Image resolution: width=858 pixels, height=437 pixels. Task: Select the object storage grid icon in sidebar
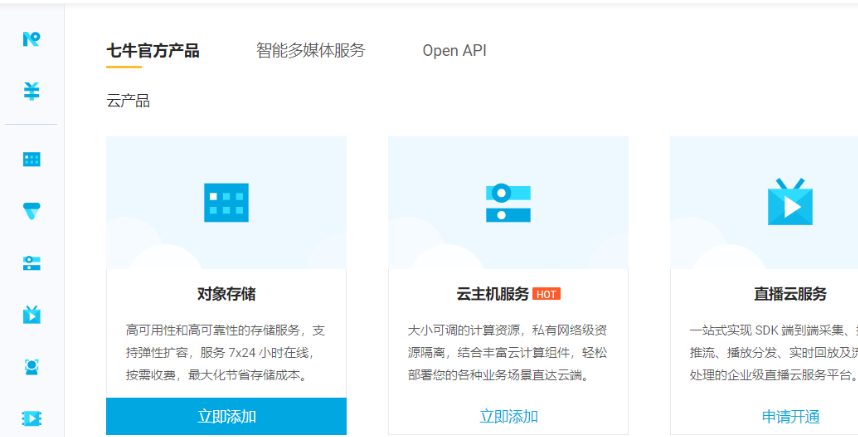(31, 159)
